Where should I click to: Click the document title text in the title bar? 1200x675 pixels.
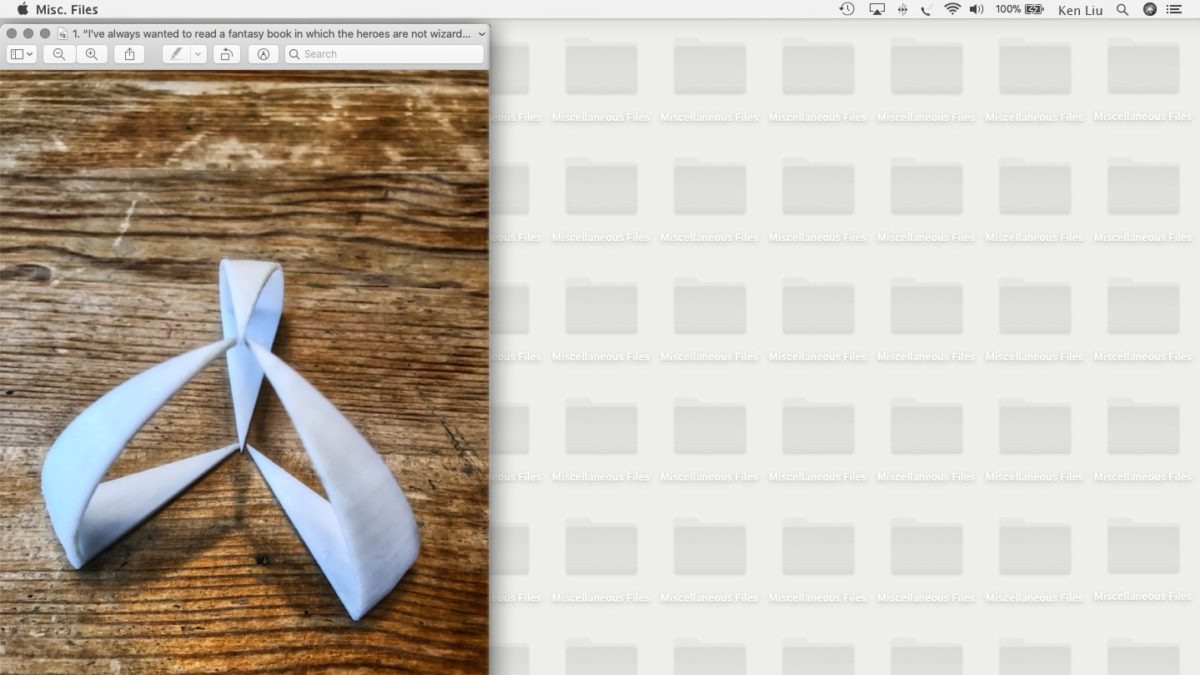point(272,33)
